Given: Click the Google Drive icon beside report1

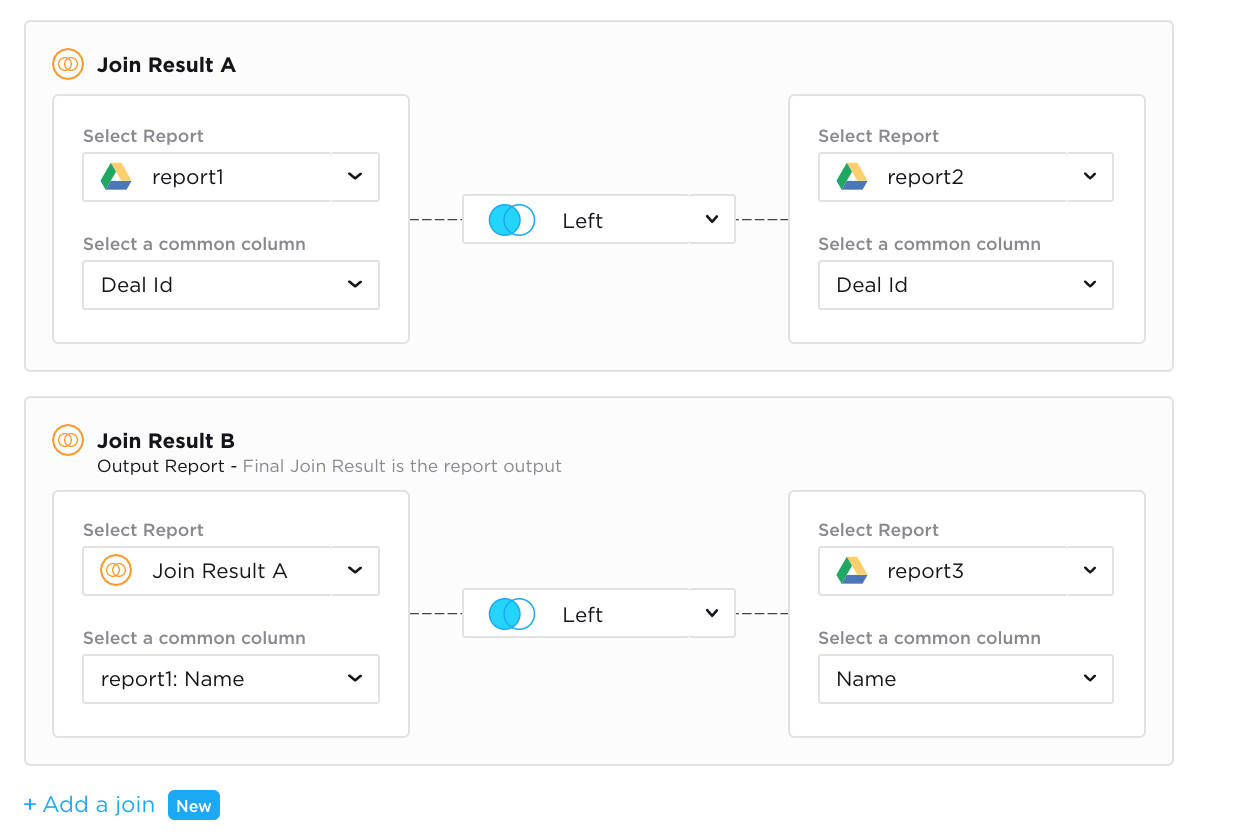Looking at the screenshot, I should (117, 177).
